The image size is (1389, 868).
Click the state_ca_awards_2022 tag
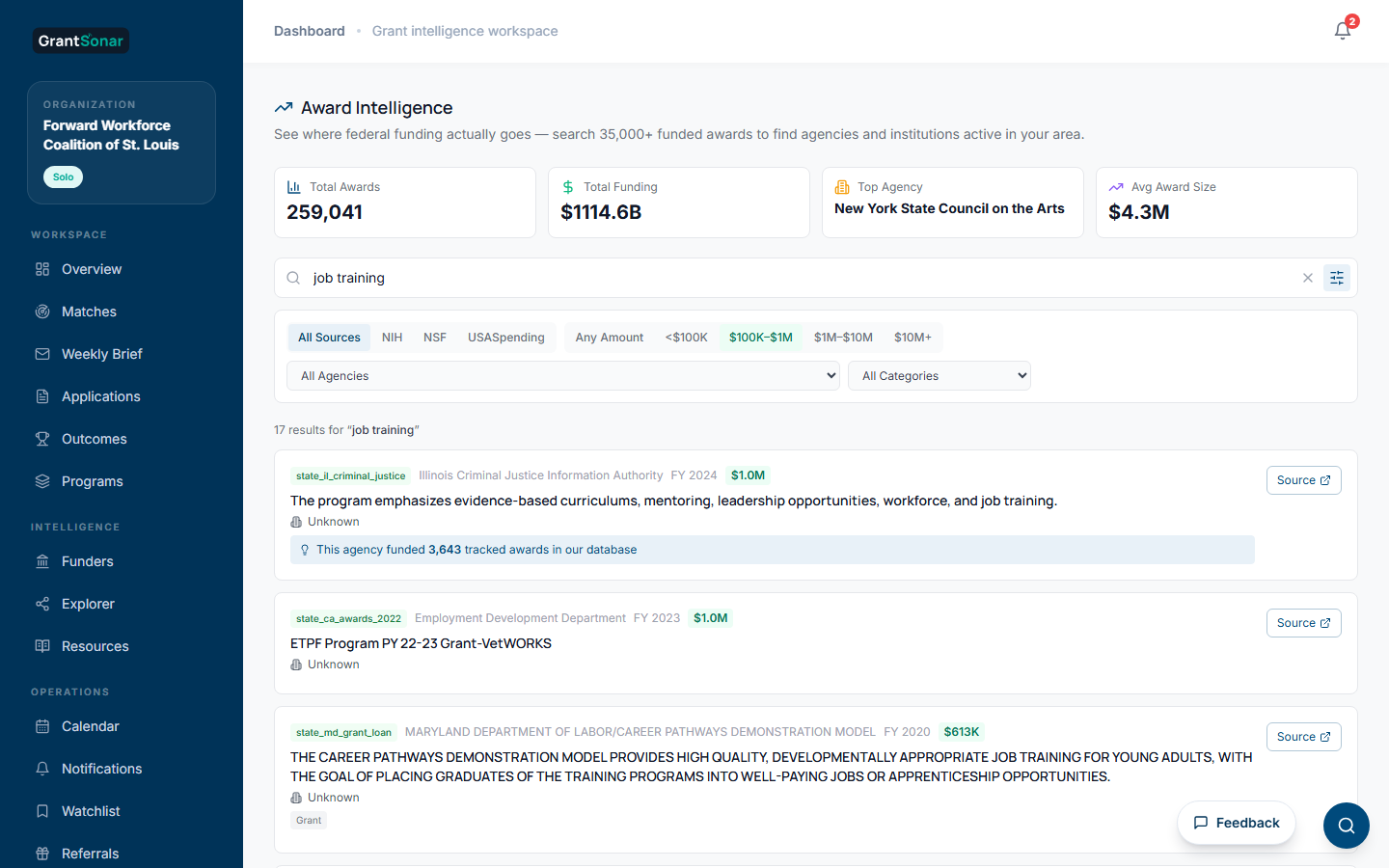click(x=348, y=618)
